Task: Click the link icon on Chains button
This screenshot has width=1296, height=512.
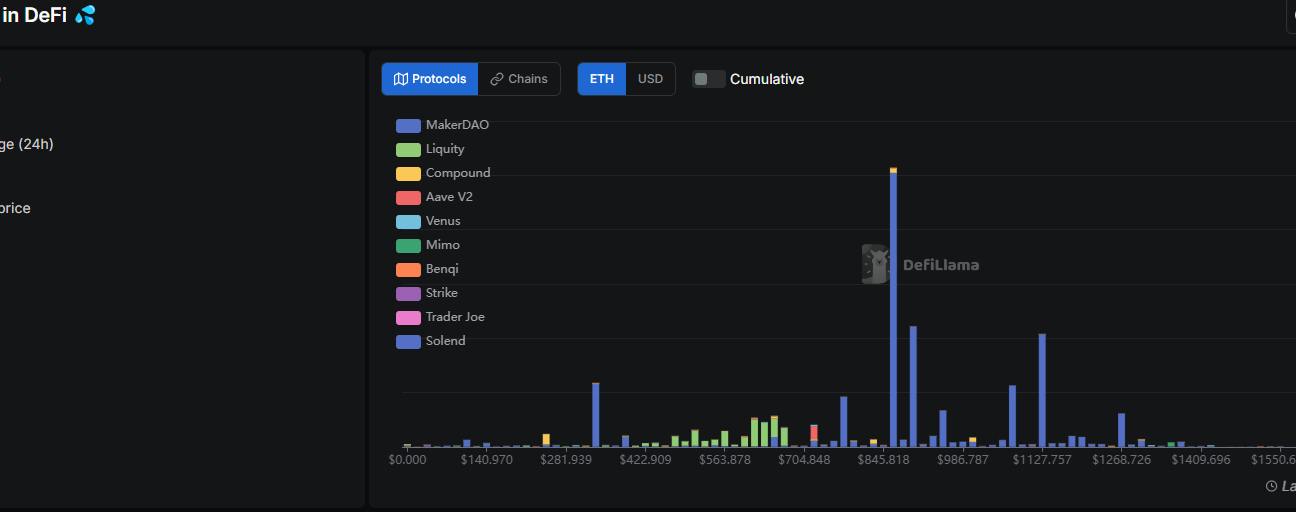Action: point(497,79)
